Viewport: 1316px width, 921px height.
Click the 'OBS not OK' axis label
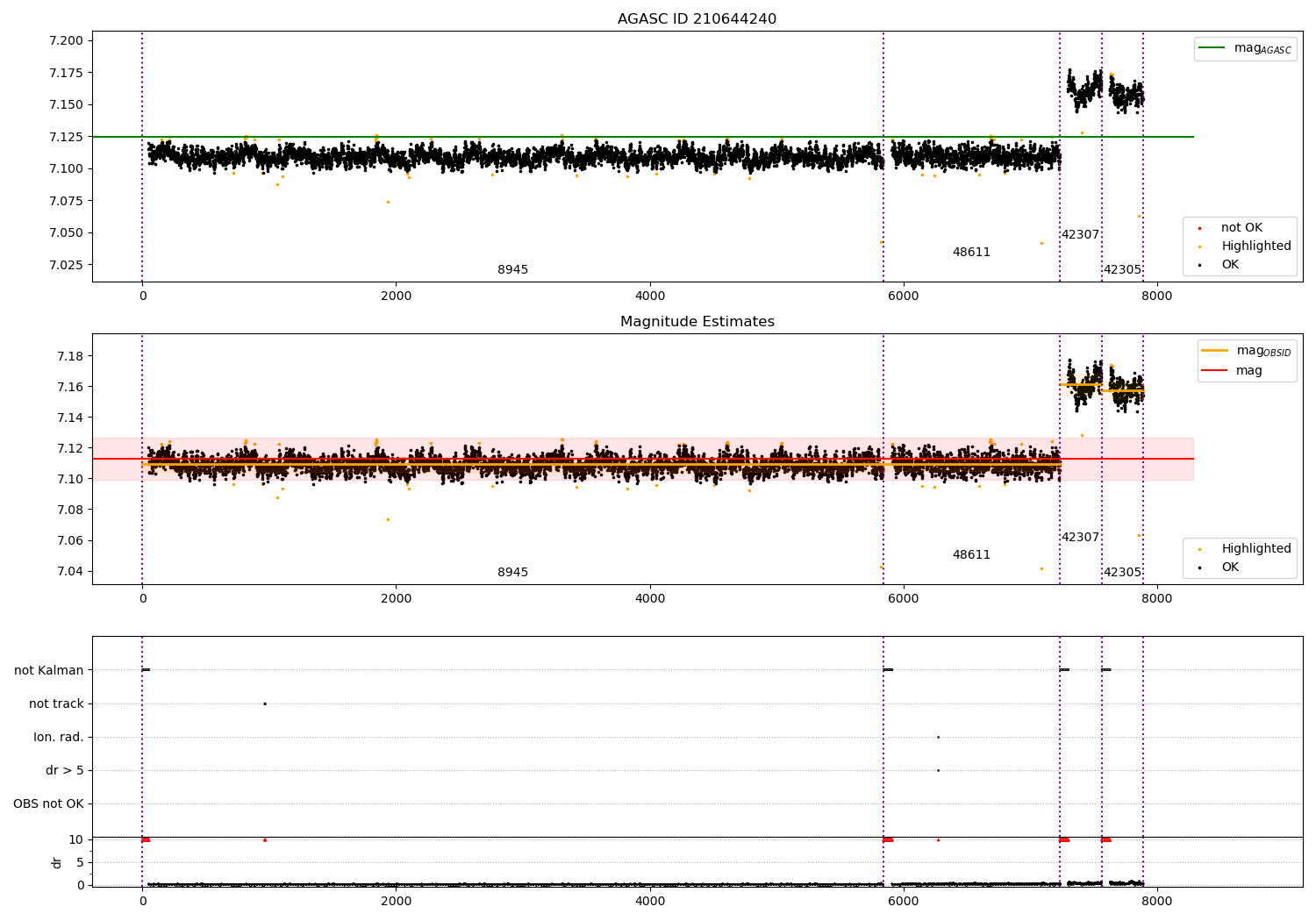coord(48,804)
